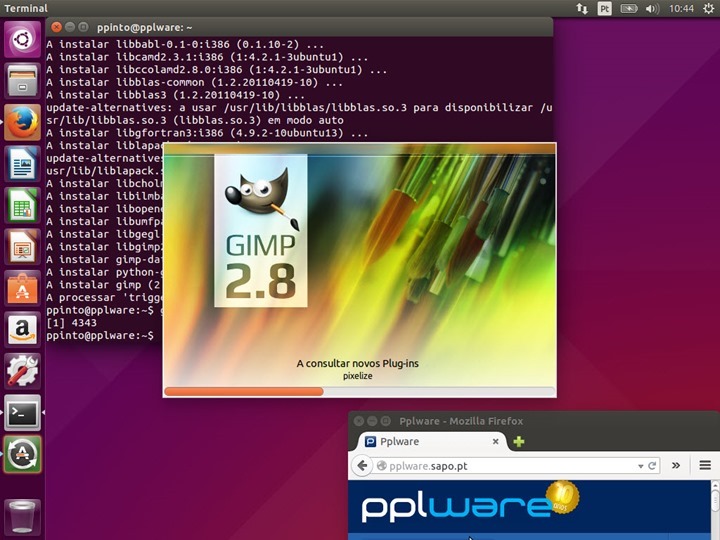This screenshot has height=540, width=720.
Task: Click the Ppplware - Mozilla Firefox title bar
Action: 461,421
